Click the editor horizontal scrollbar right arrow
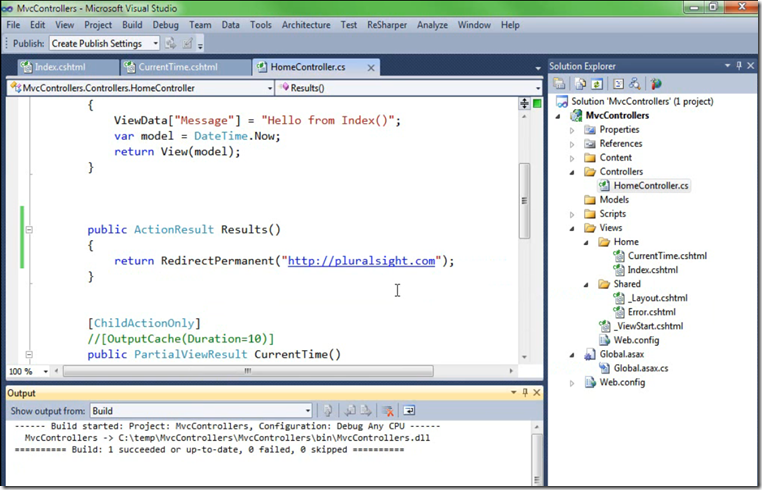The height and width of the screenshot is (490, 762). point(511,371)
